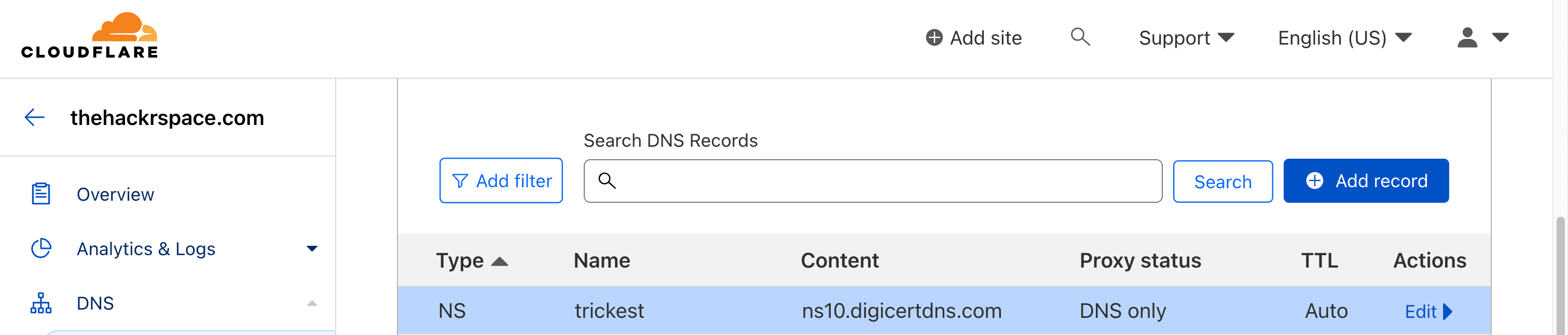The width and height of the screenshot is (1568, 335).
Task: Click the user account avatar icon
Action: pyautogui.click(x=1467, y=38)
